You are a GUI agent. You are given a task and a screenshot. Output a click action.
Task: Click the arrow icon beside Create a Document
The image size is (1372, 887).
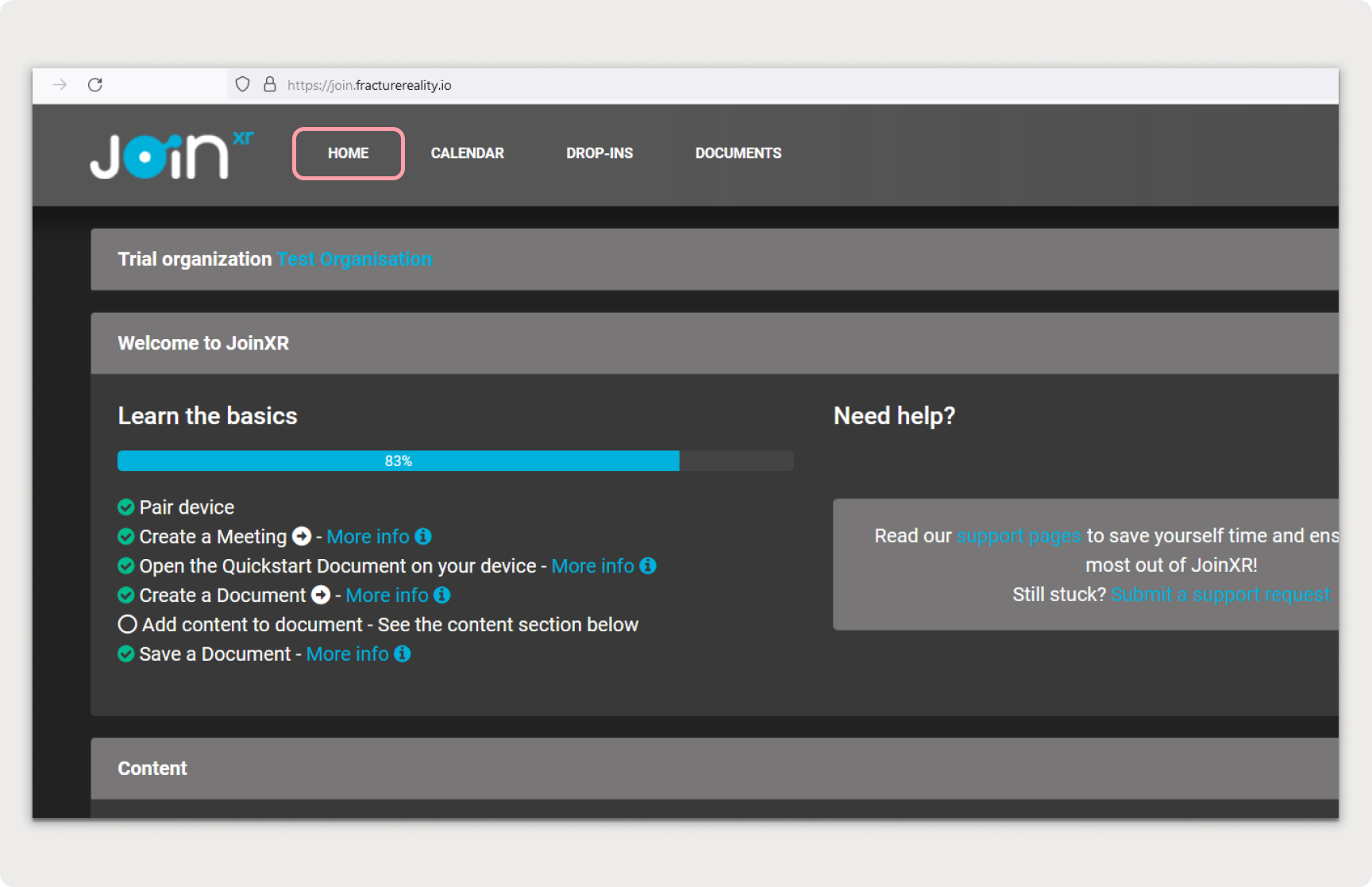point(321,595)
